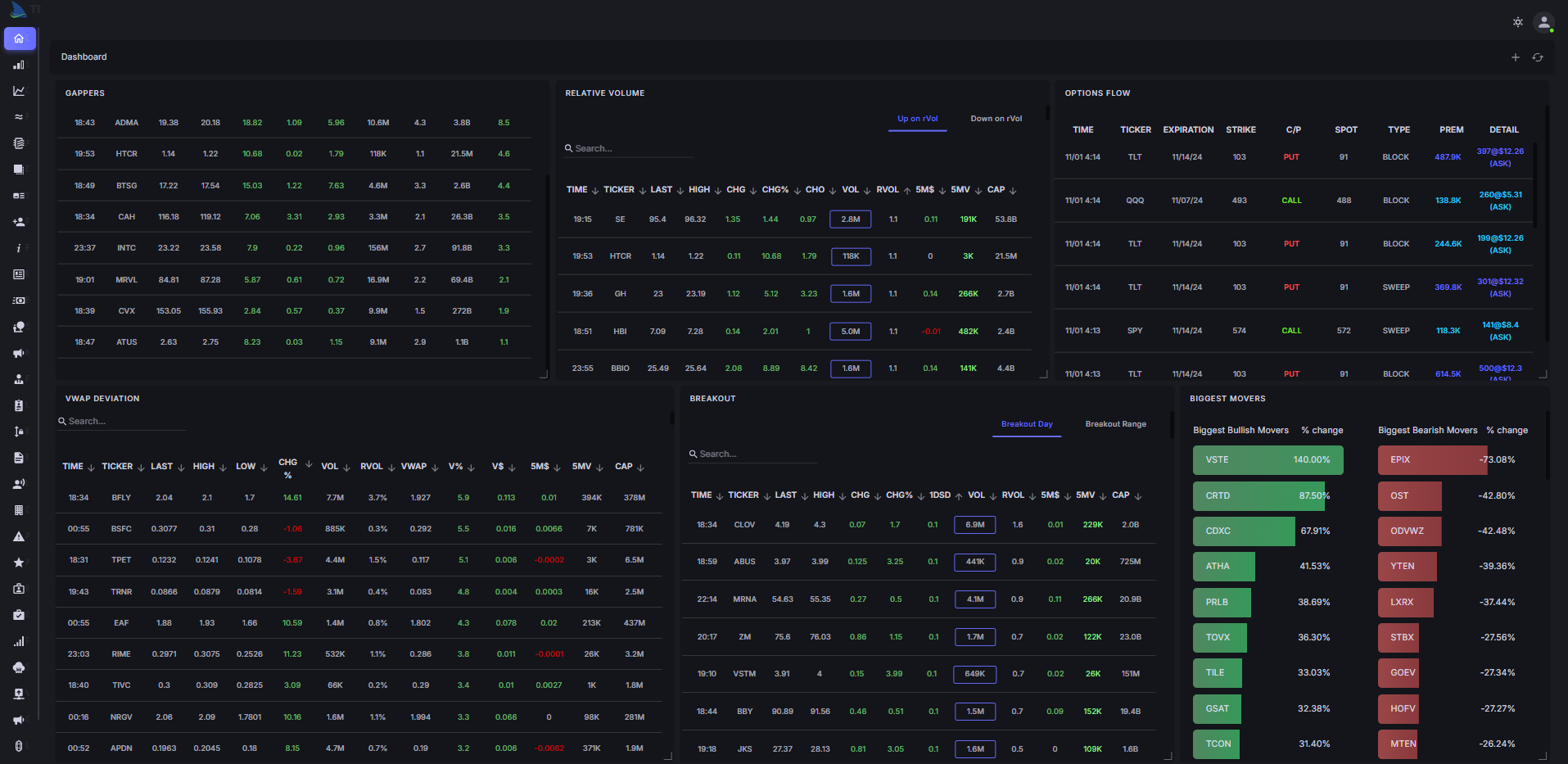
Task: Switch to the Down on rVol tab
Action: (x=996, y=119)
